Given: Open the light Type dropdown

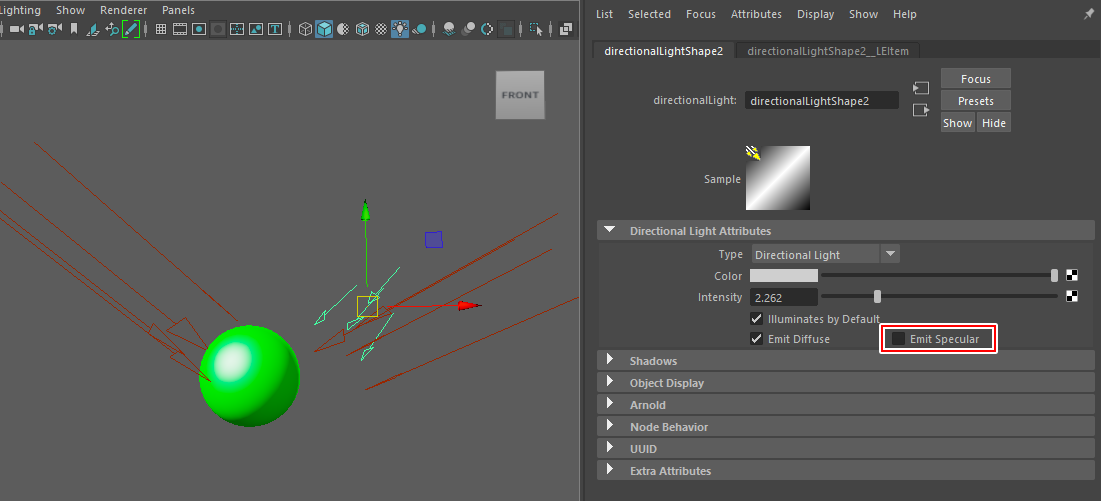Looking at the screenshot, I should [x=825, y=254].
